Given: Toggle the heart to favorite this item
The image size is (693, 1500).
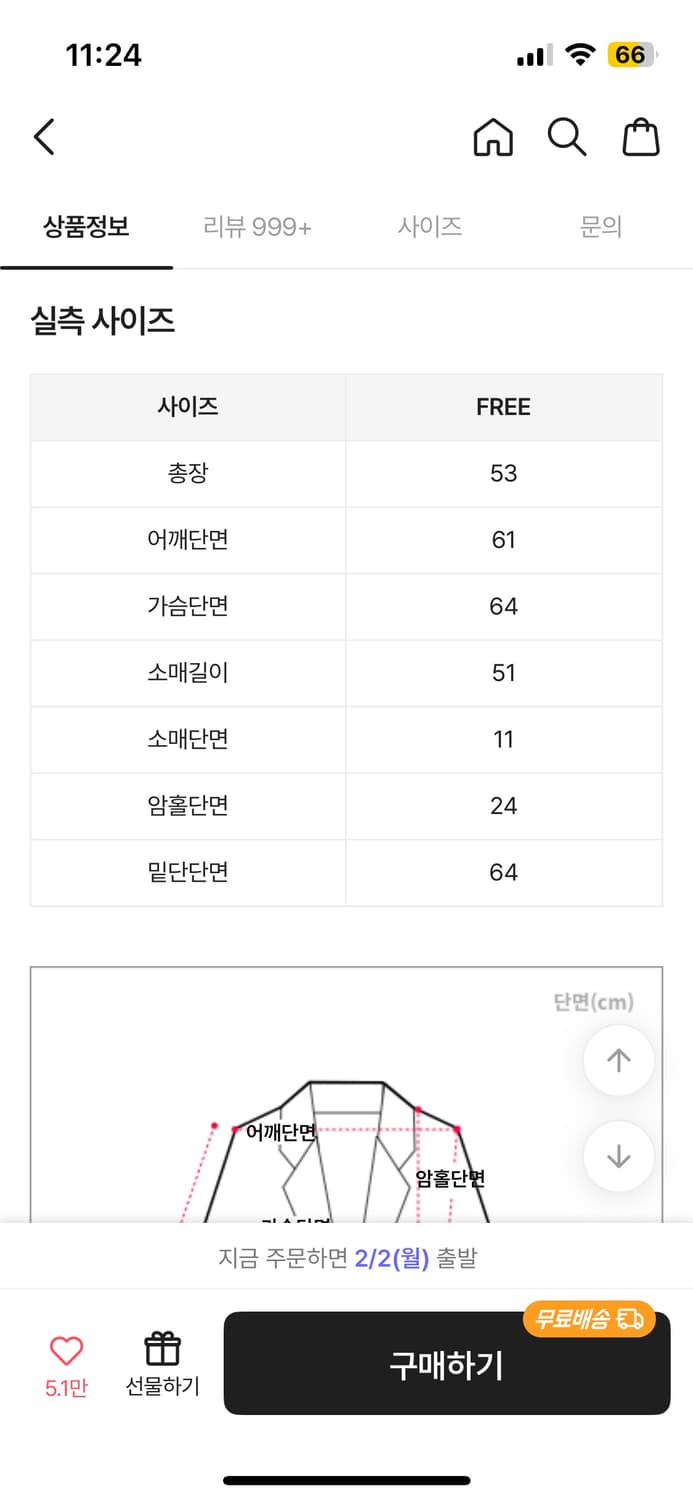Looking at the screenshot, I should [64, 1347].
